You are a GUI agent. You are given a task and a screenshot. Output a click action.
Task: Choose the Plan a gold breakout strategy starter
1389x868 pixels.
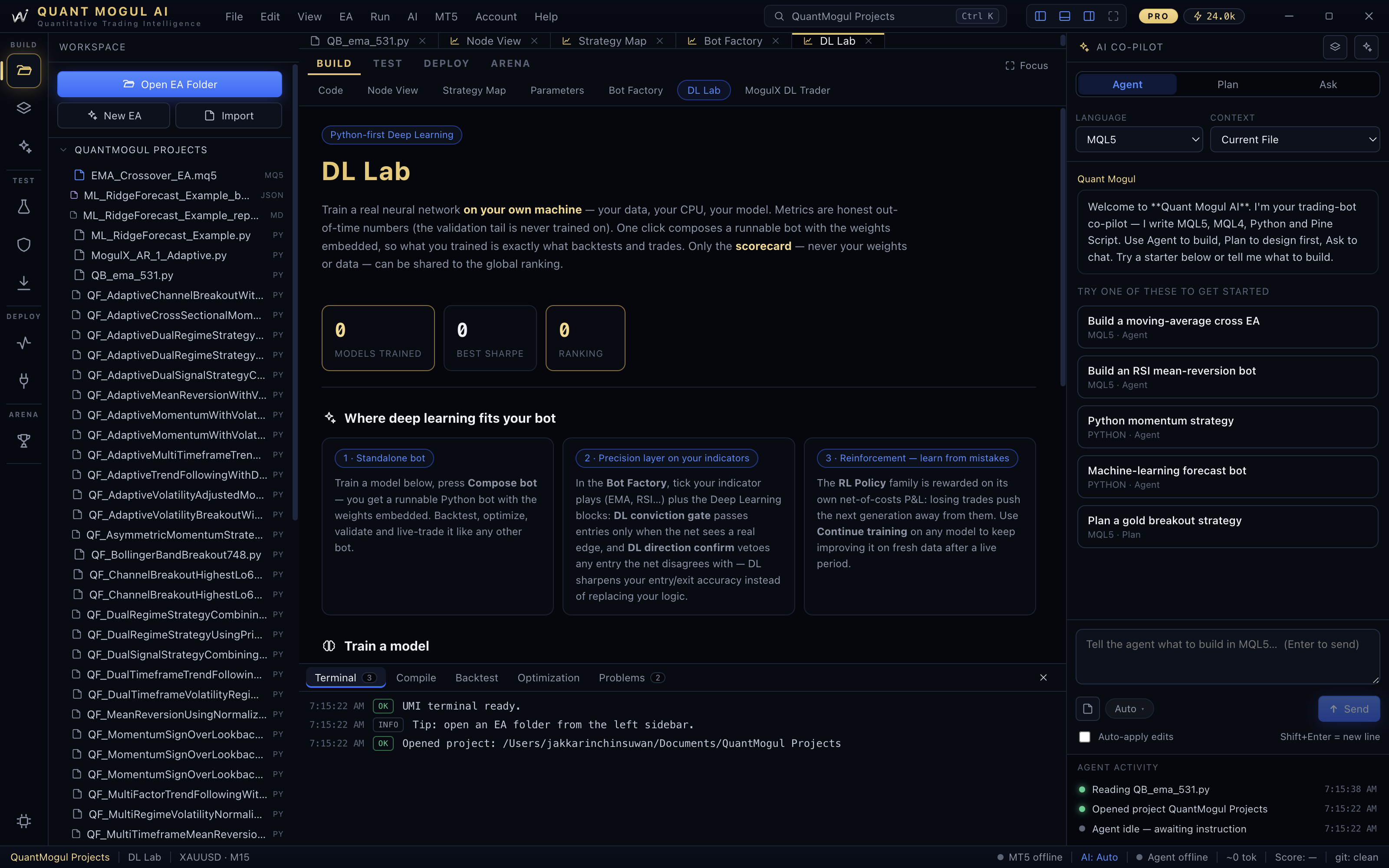1227,526
